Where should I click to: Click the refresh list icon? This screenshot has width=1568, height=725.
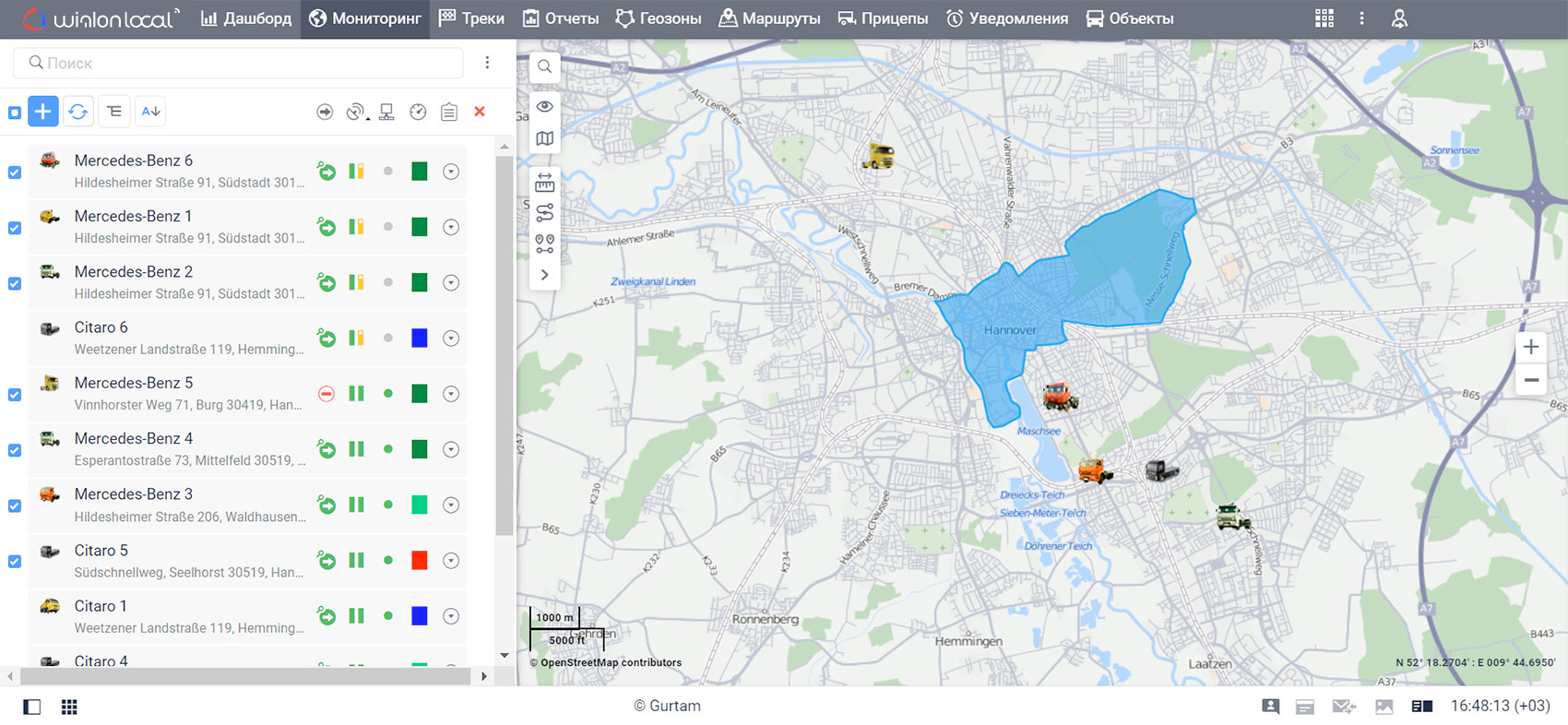(78, 112)
